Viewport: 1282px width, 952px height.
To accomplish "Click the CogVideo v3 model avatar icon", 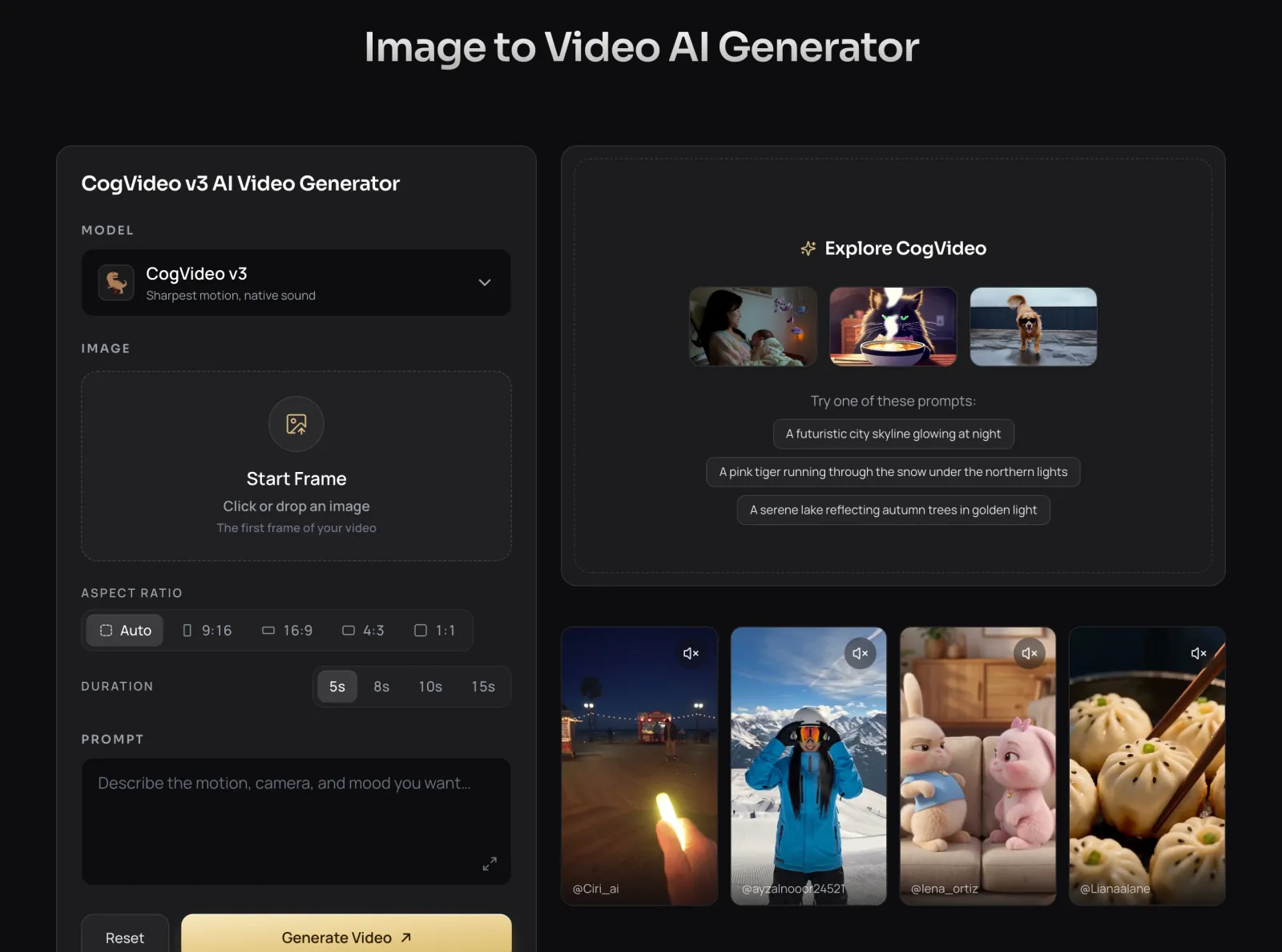I will coord(116,283).
